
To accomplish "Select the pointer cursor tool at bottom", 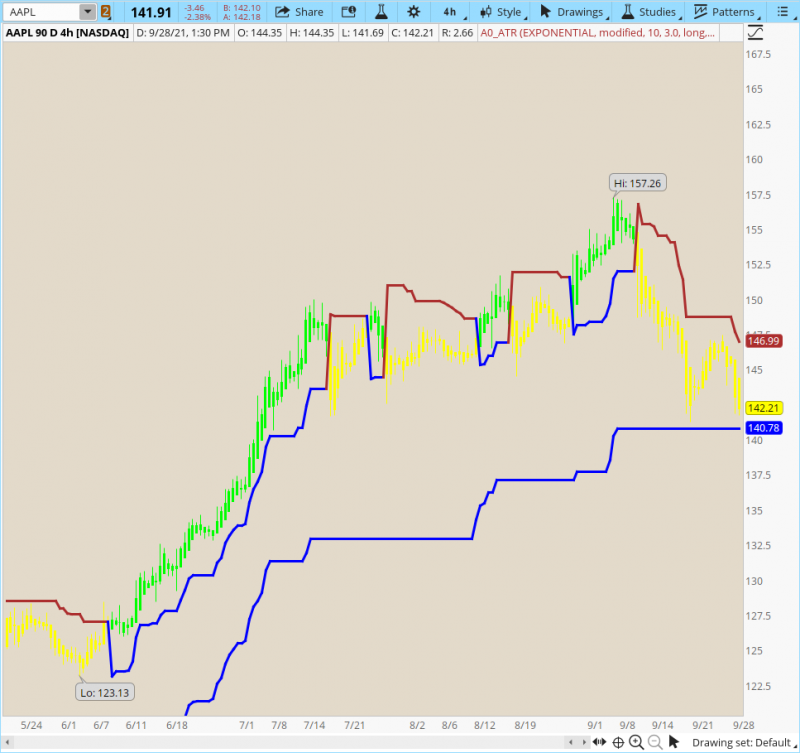I will 675,742.
